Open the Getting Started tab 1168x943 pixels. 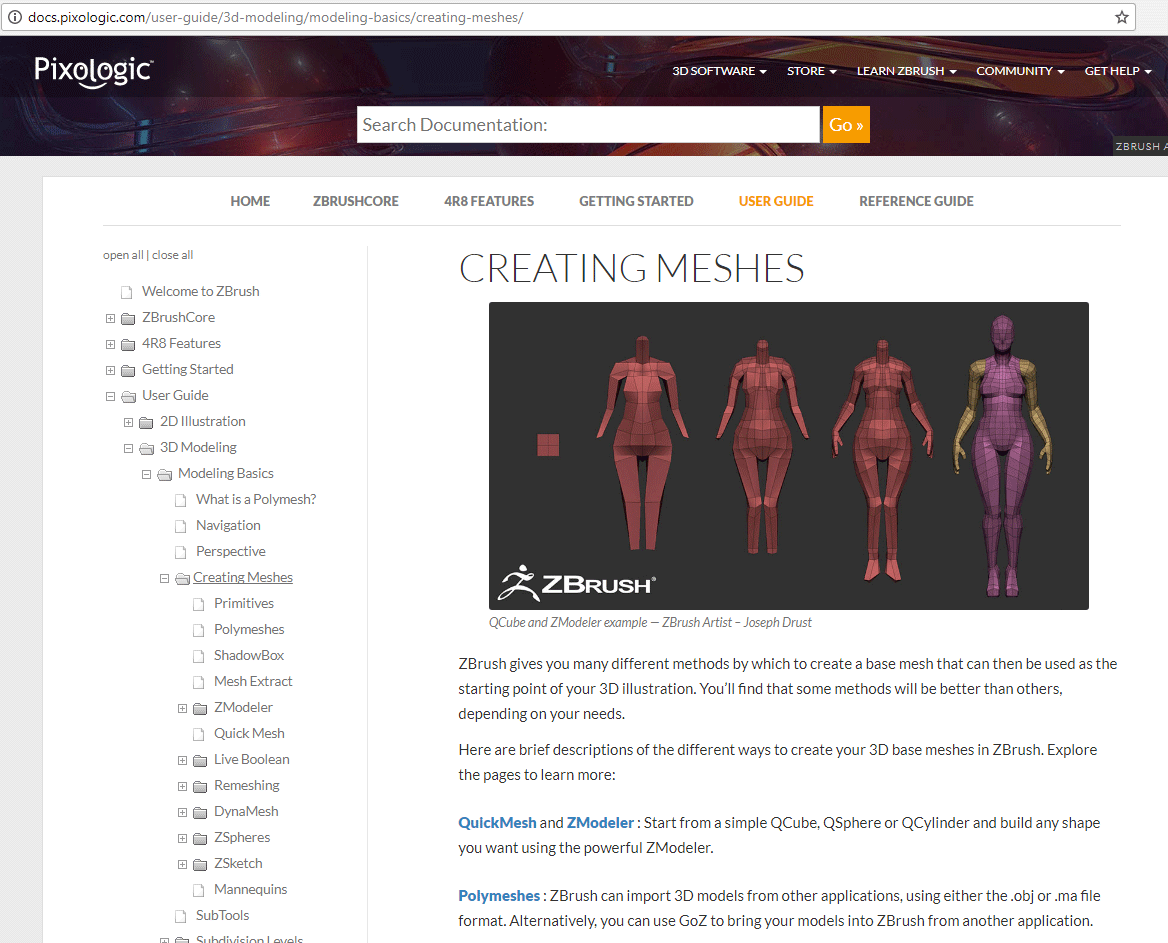pos(636,201)
